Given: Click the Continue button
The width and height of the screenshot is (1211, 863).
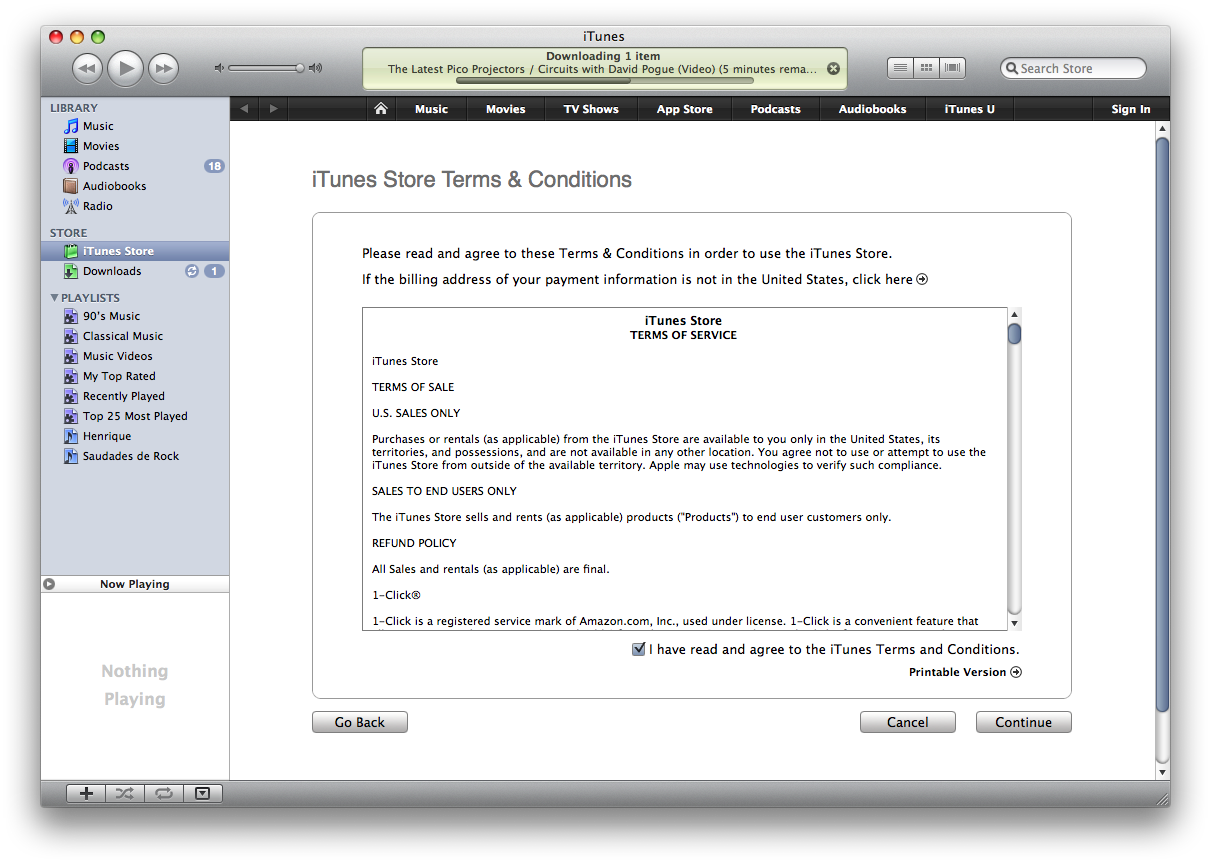Looking at the screenshot, I should 1024,722.
